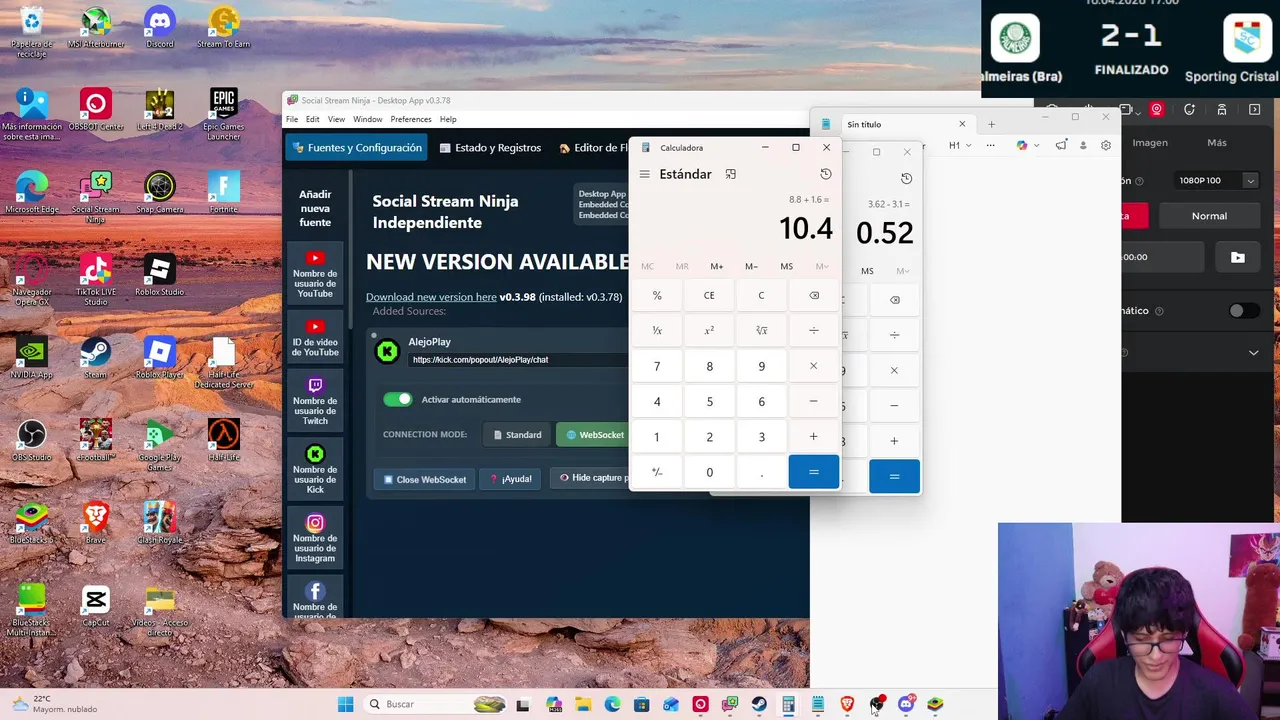Open the File menu in Social Stream Ninja
The height and width of the screenshot is (720, 1280).
292,119
